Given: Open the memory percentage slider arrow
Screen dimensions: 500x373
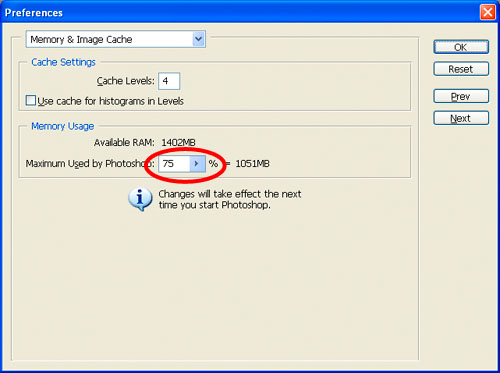Looking at the screenshot, I should tap(197, 164).
